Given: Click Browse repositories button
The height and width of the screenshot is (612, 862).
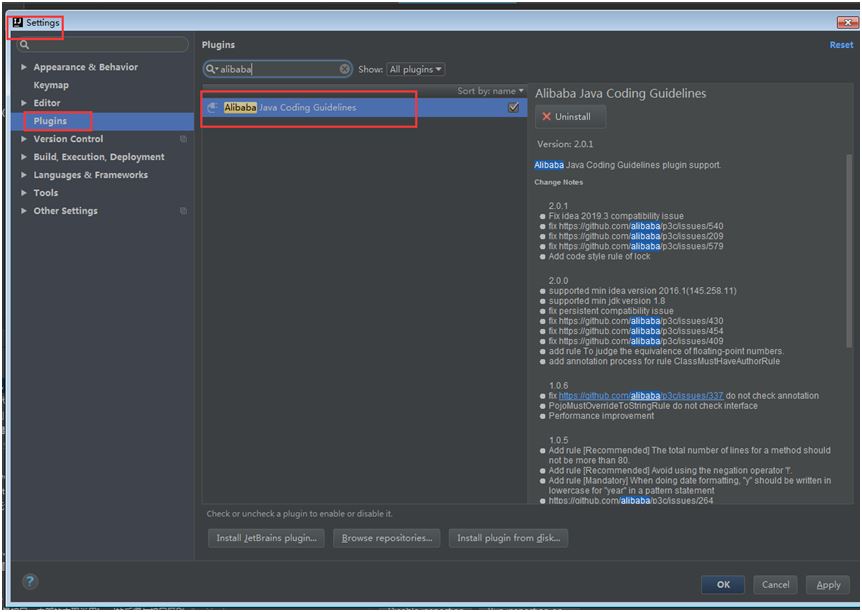Looking at the screenshot, I should click(387, 538).
